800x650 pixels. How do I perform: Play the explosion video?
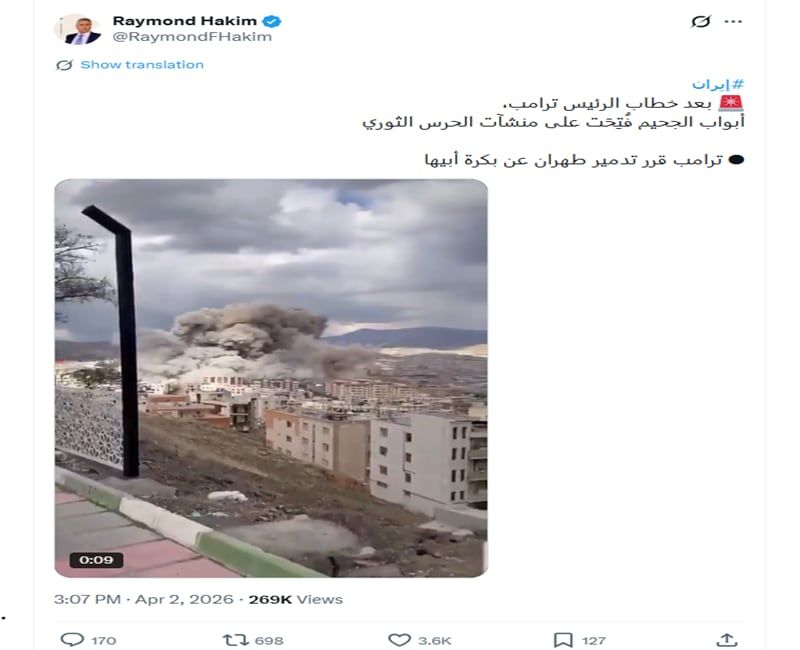click(x=271, y=378)
